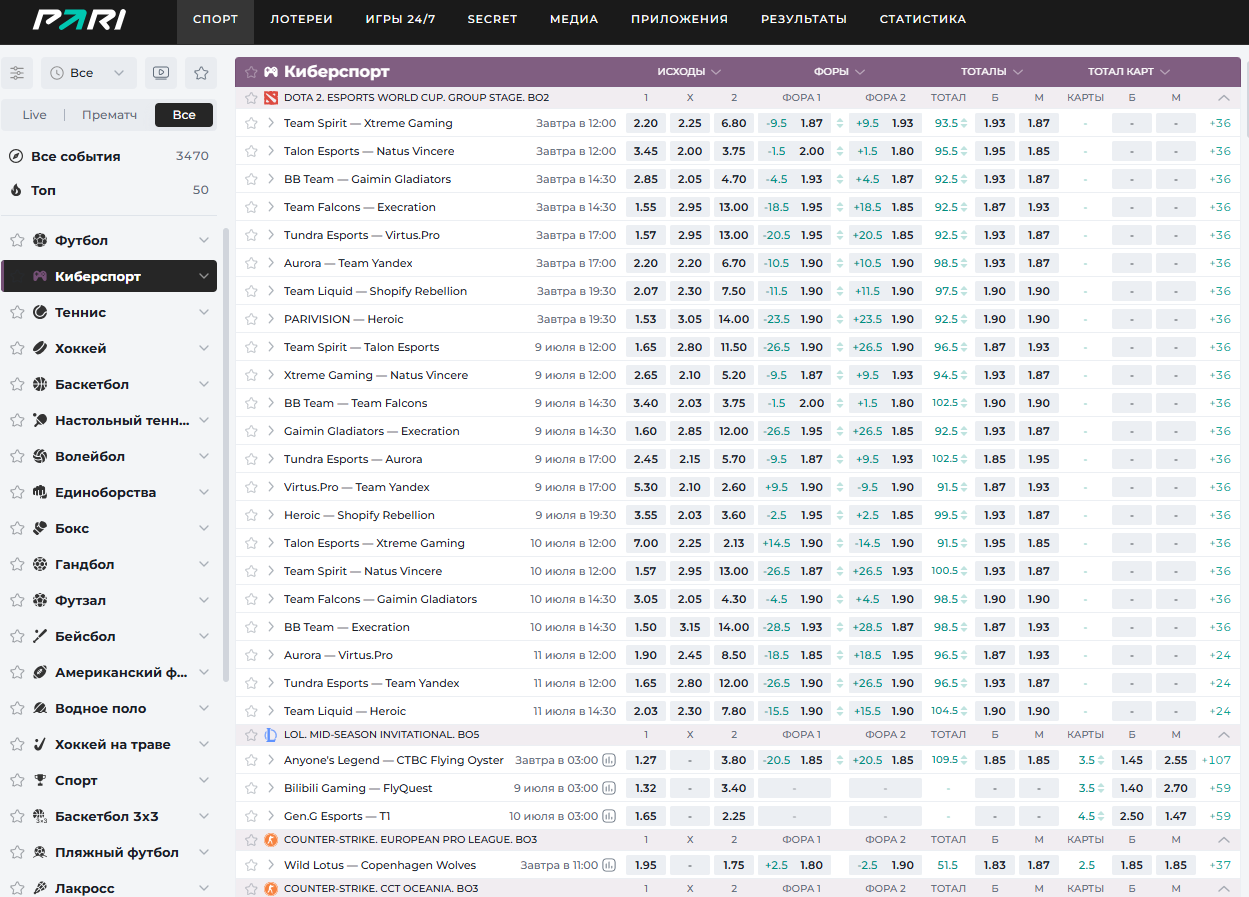Bet 2.20 on Team Spirit win
The image size is (1249, 897).
click(x=646, y=123)
